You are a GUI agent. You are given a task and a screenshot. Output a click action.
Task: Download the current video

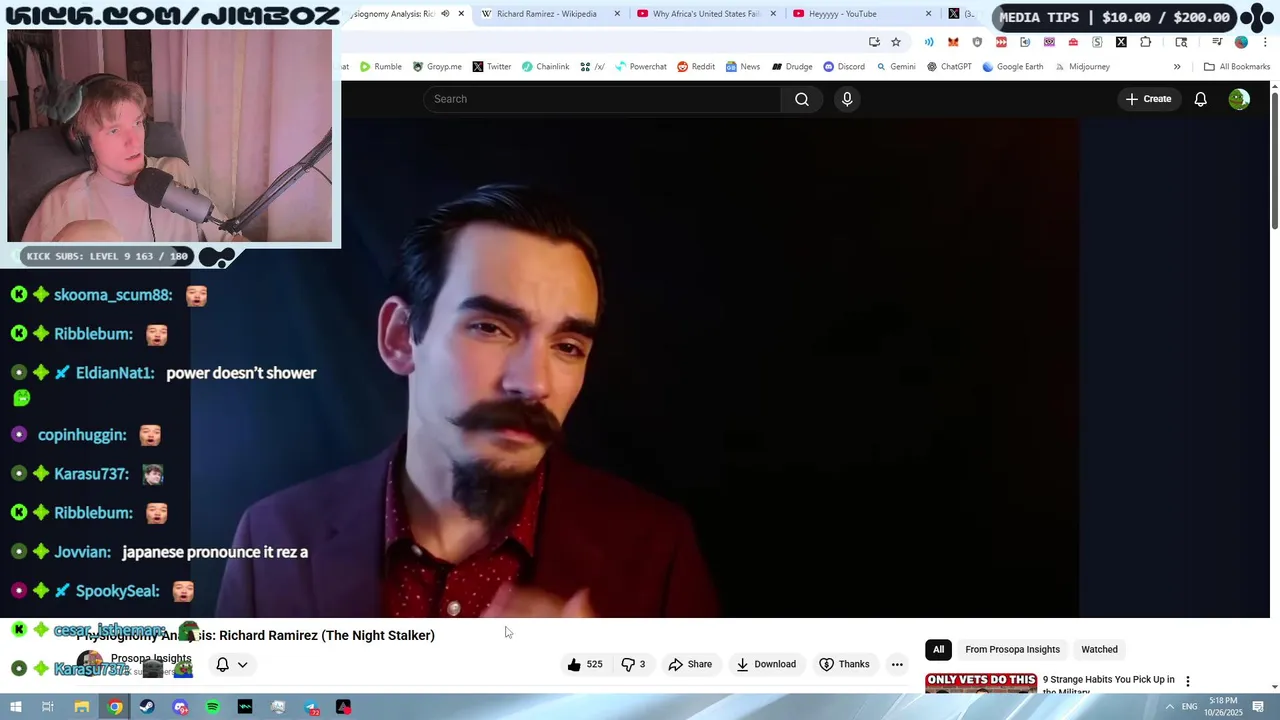(766, 664)
